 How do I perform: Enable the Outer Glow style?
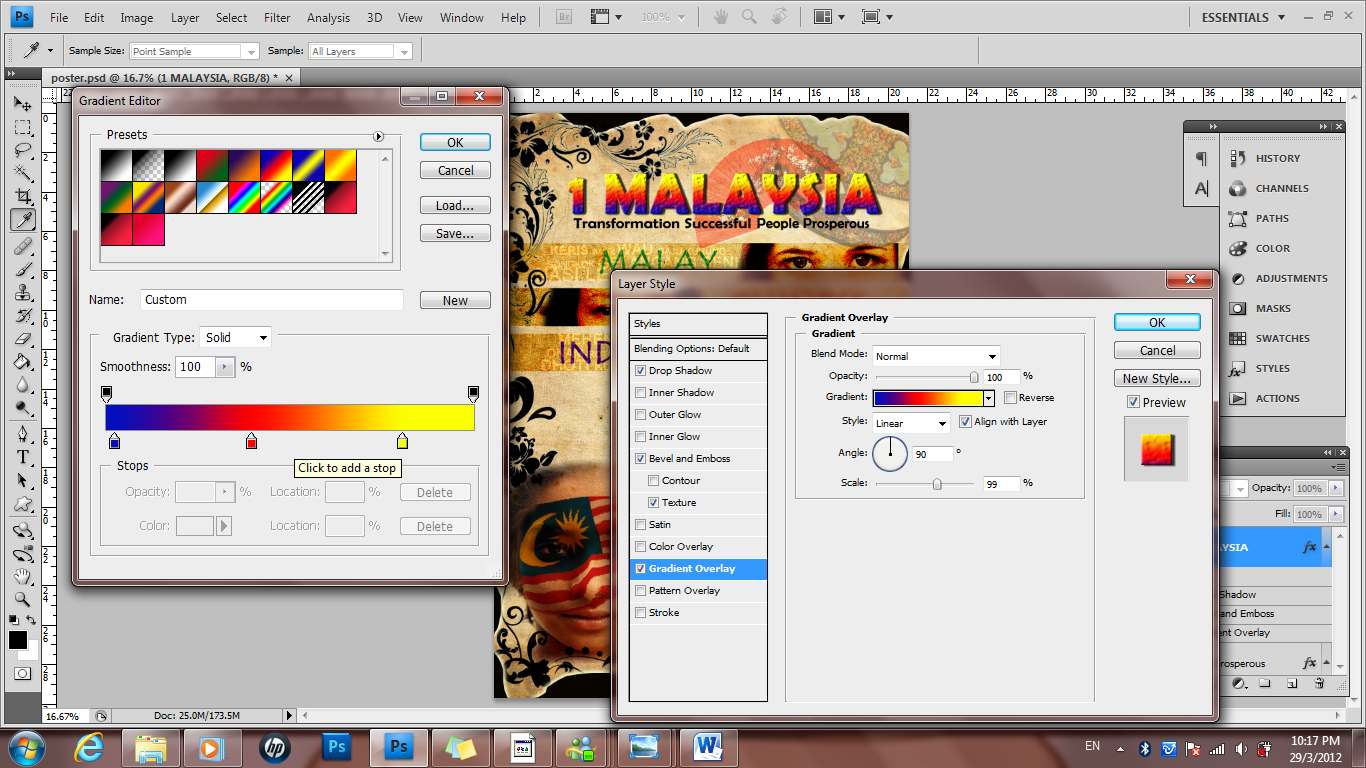[x=640, y=415]
